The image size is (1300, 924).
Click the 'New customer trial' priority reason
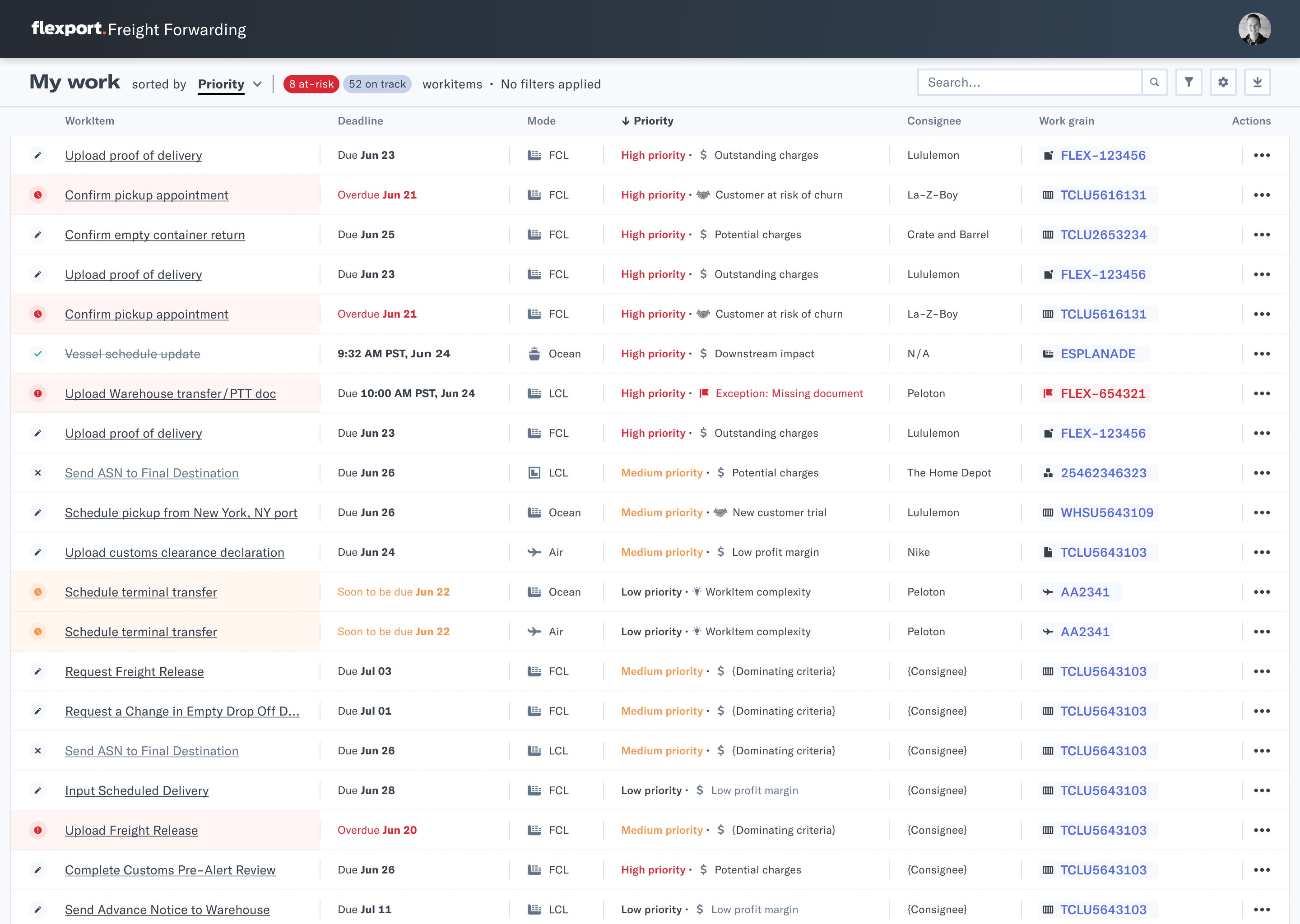(779, 513)
